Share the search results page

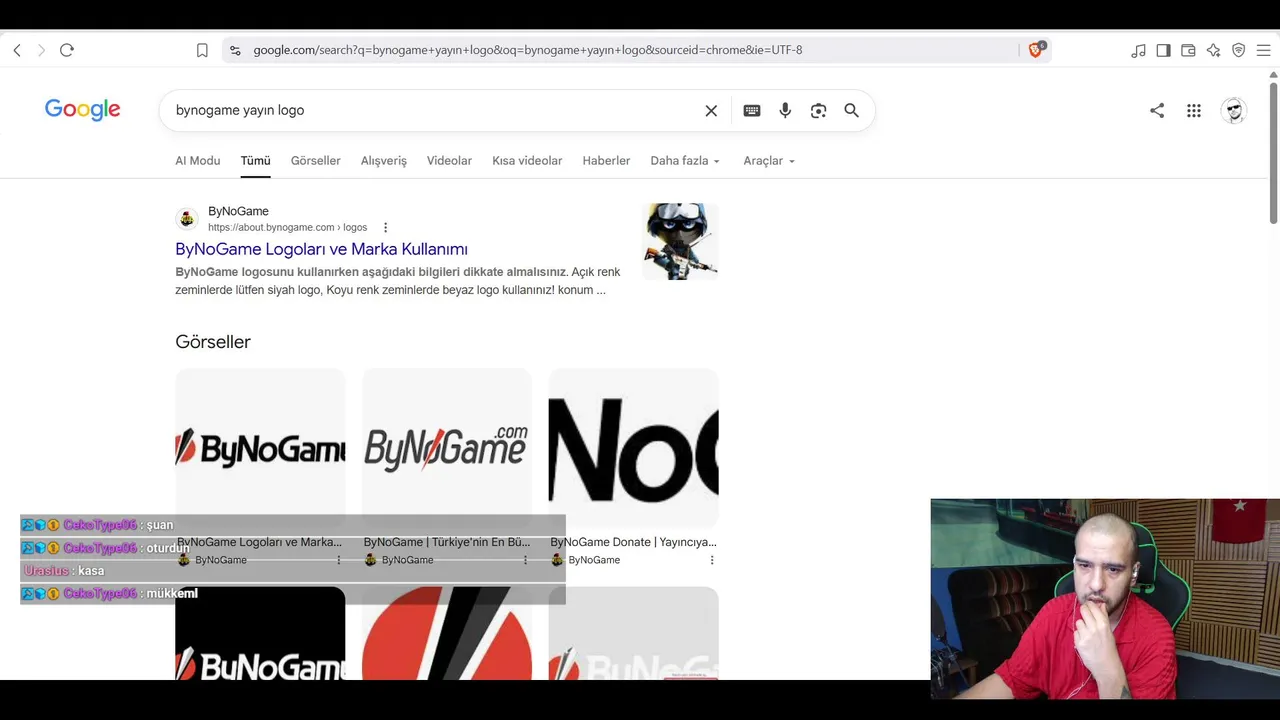click(x=1157, y=111)
